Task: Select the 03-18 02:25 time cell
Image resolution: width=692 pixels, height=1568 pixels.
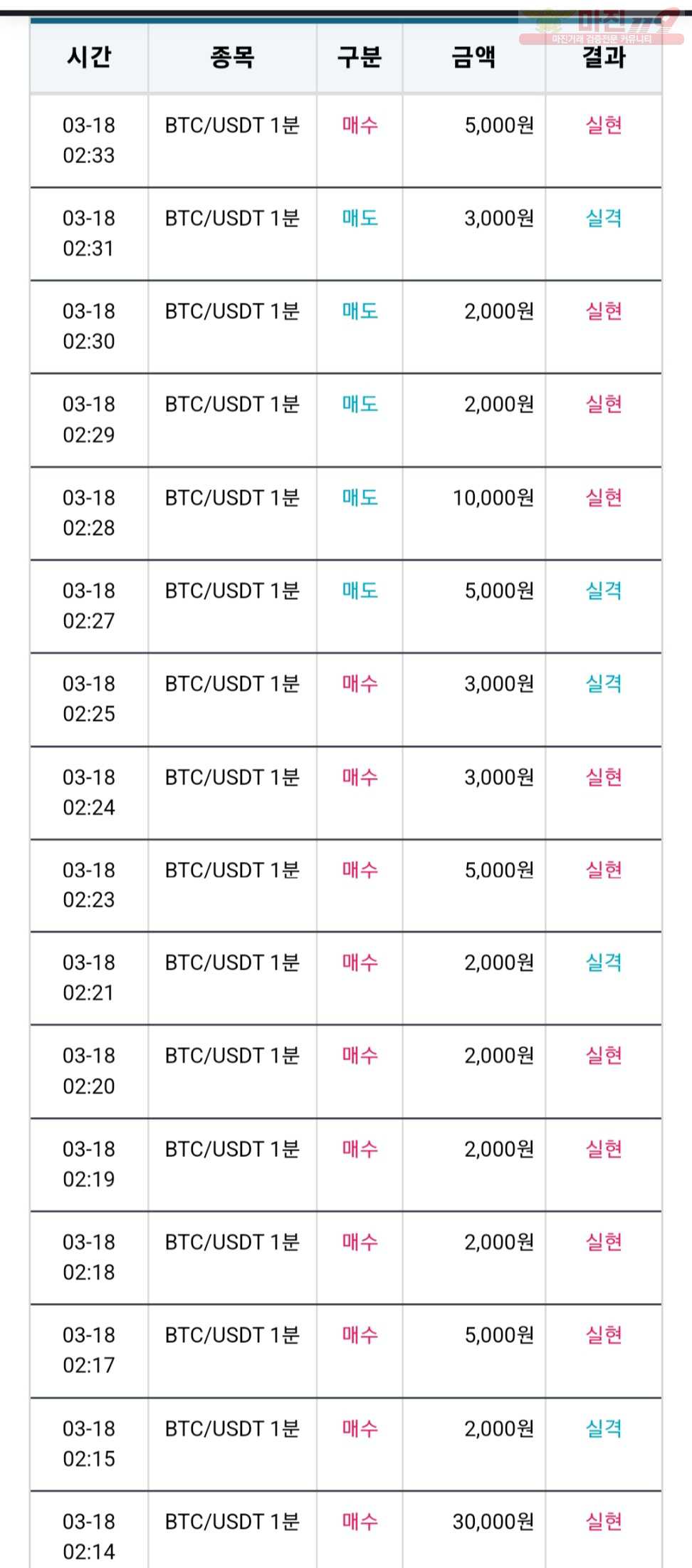Action: pos(89,699)
